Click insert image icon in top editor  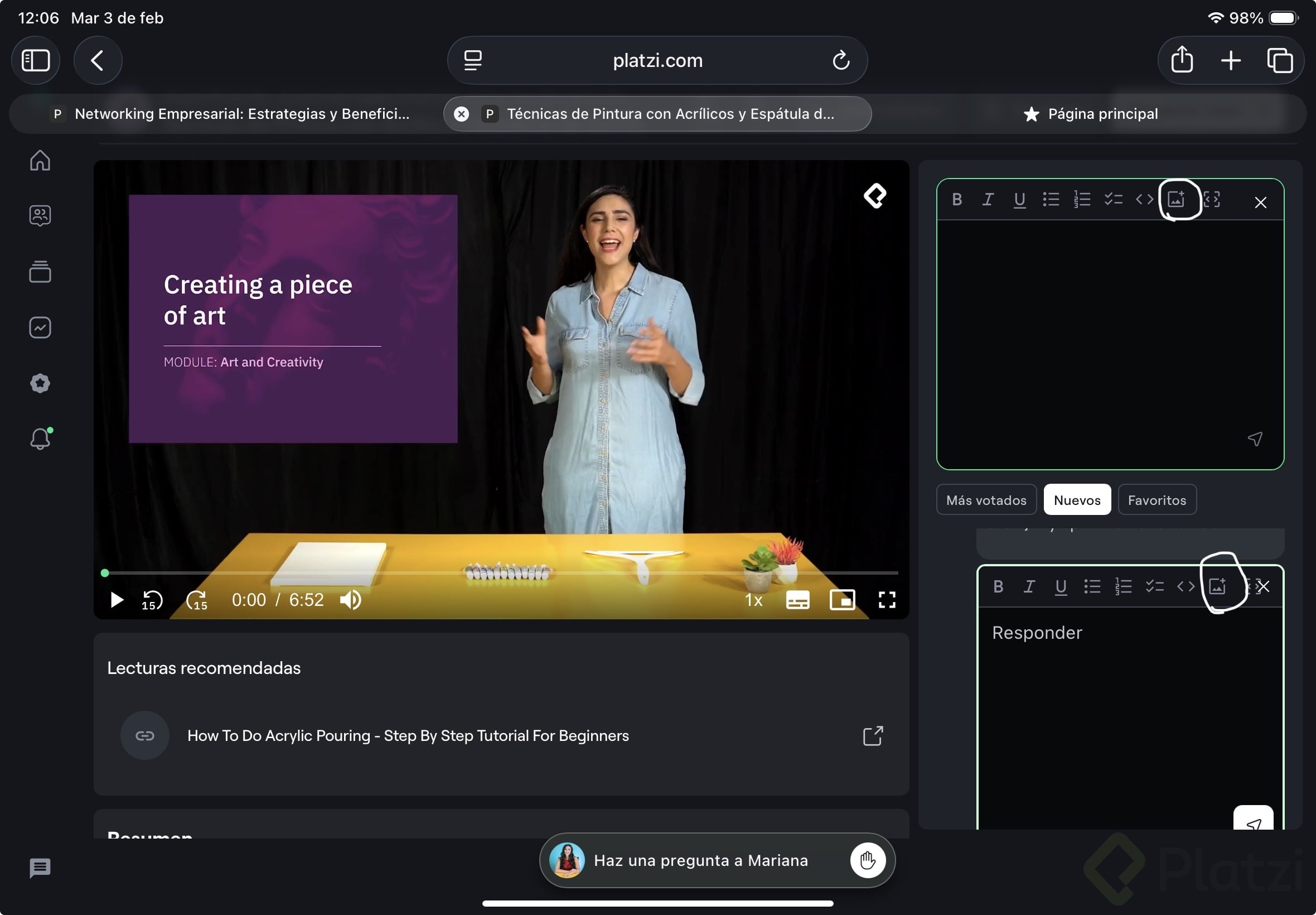tap(1176, 200)
